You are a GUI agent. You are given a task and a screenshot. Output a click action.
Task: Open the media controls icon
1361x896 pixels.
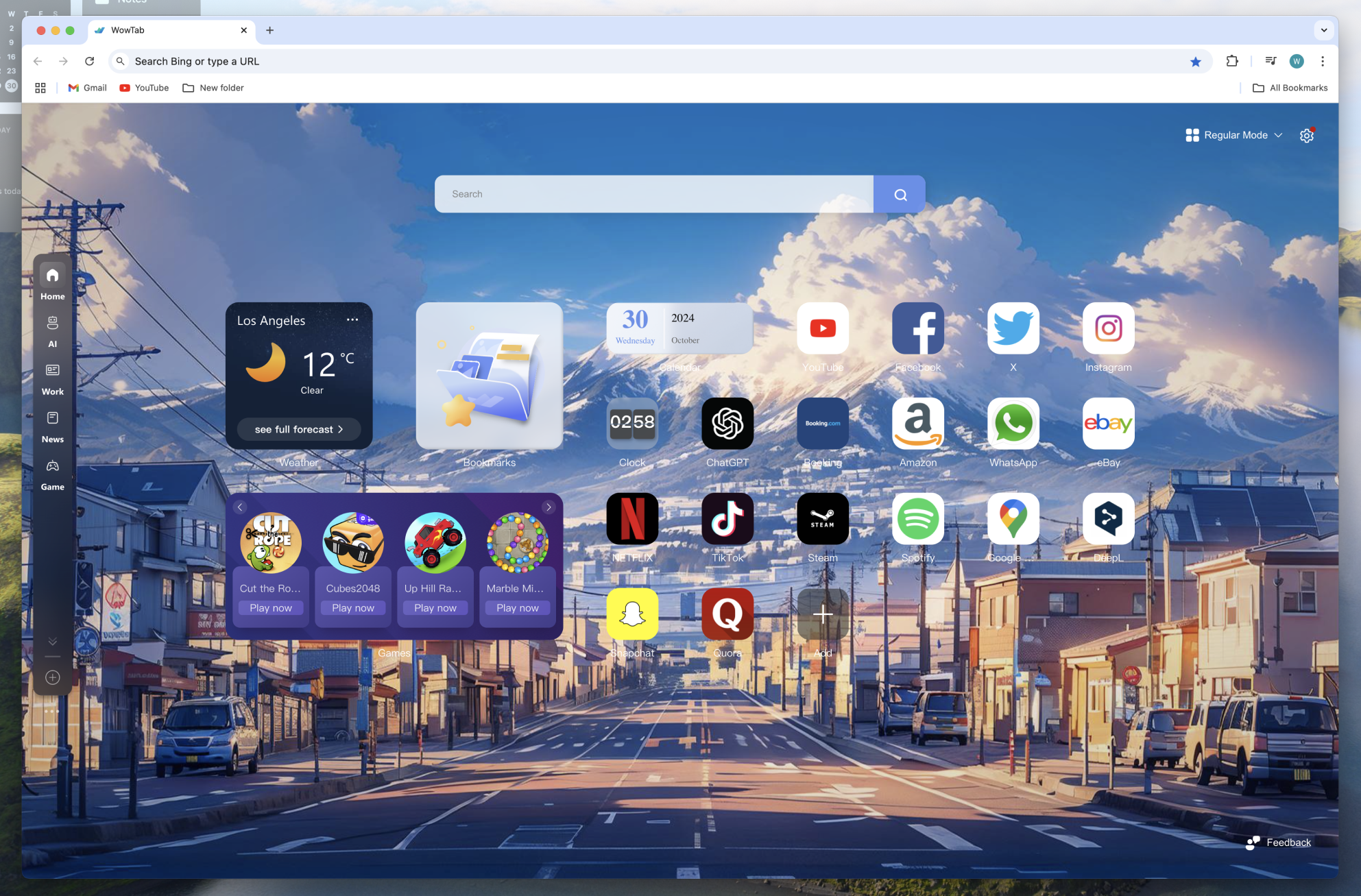click(1270, 61)
